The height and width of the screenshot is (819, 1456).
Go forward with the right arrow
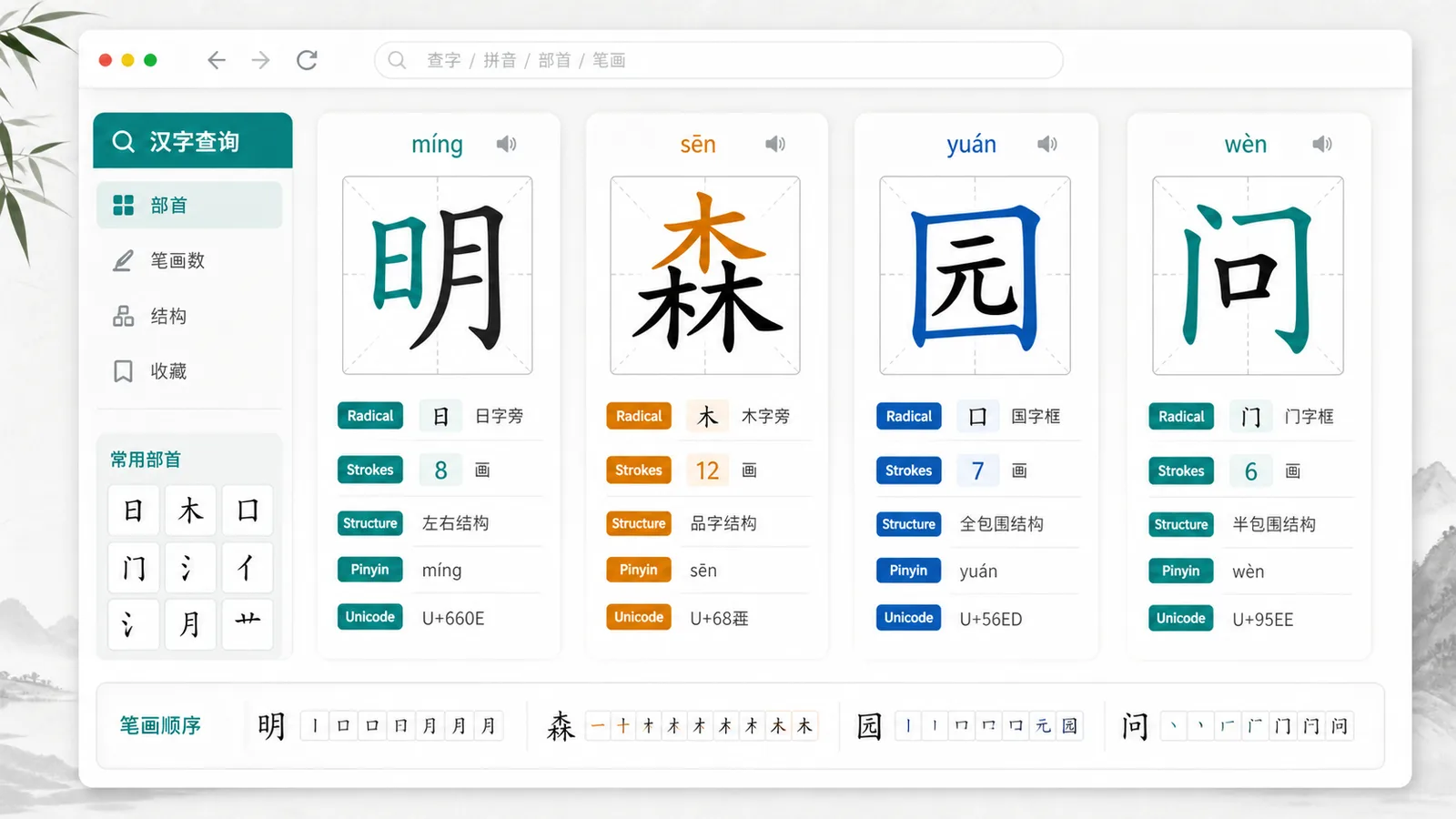click(x=261, y=60)
